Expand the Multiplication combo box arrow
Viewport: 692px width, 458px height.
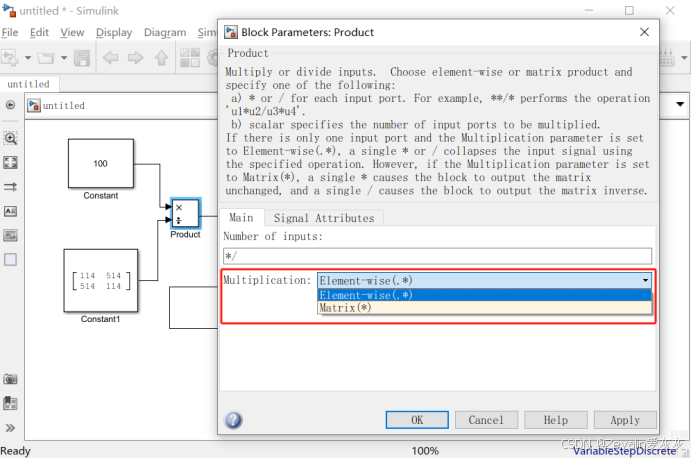click(x=646, y=281)
